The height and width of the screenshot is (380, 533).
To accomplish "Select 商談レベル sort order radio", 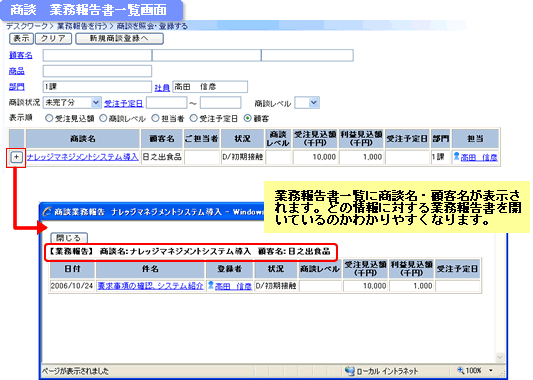I will coord(103,118).
